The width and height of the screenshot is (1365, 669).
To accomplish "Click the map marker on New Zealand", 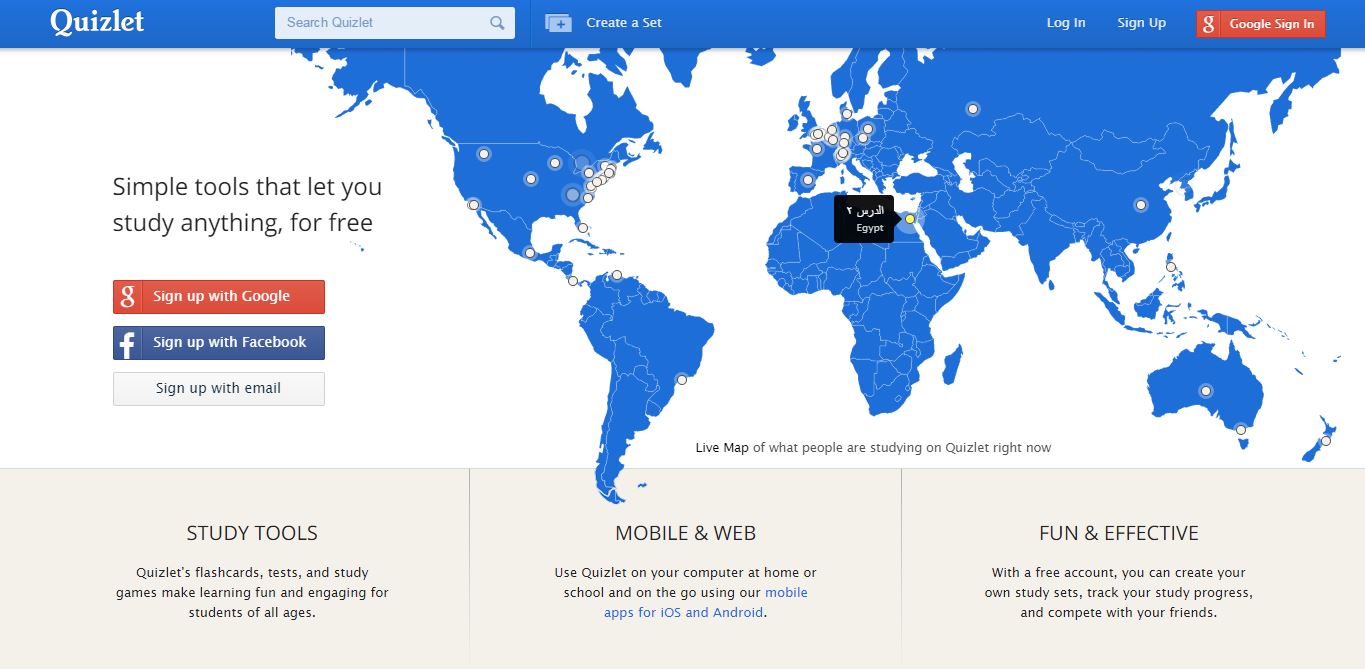I will [x=1326, y=441].
